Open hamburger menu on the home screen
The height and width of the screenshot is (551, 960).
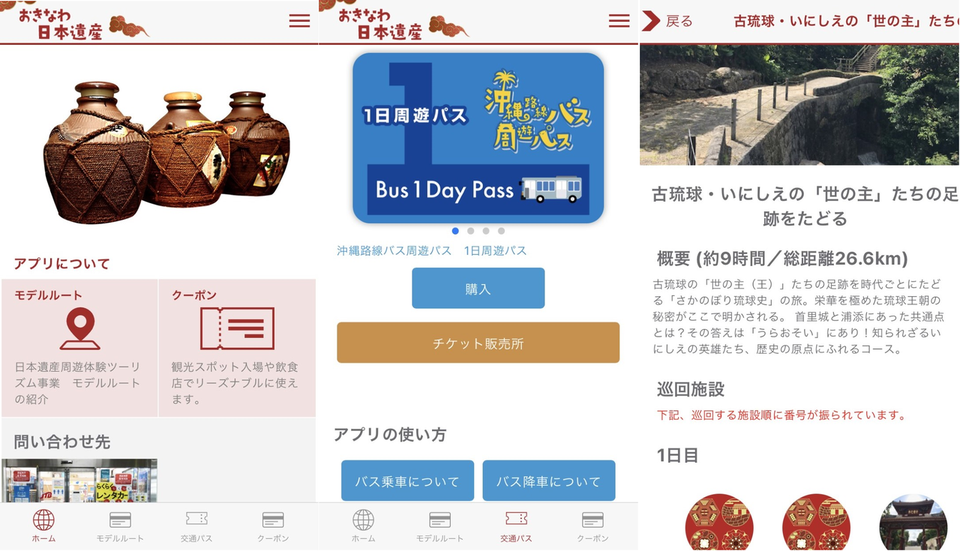pyautogui.click(x=299, y=21)
